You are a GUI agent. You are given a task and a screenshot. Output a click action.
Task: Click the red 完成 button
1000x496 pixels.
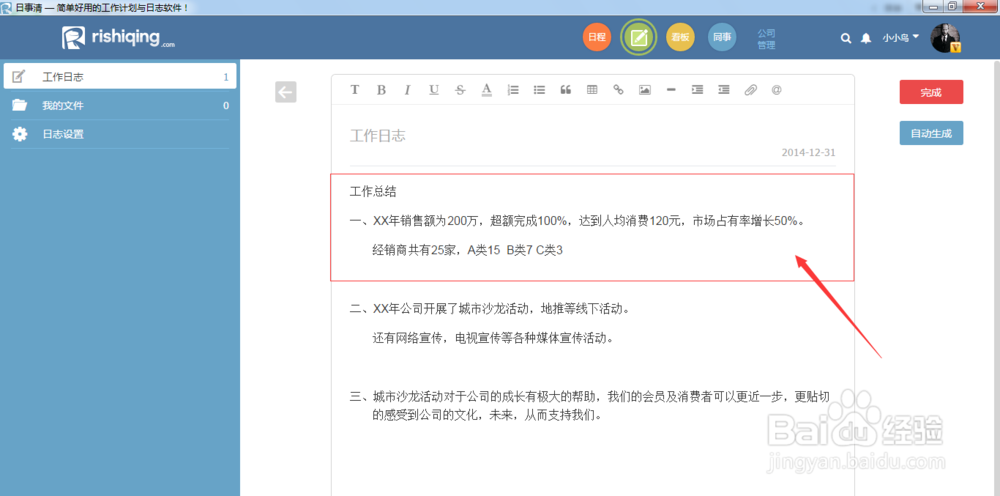pos(931,92)
